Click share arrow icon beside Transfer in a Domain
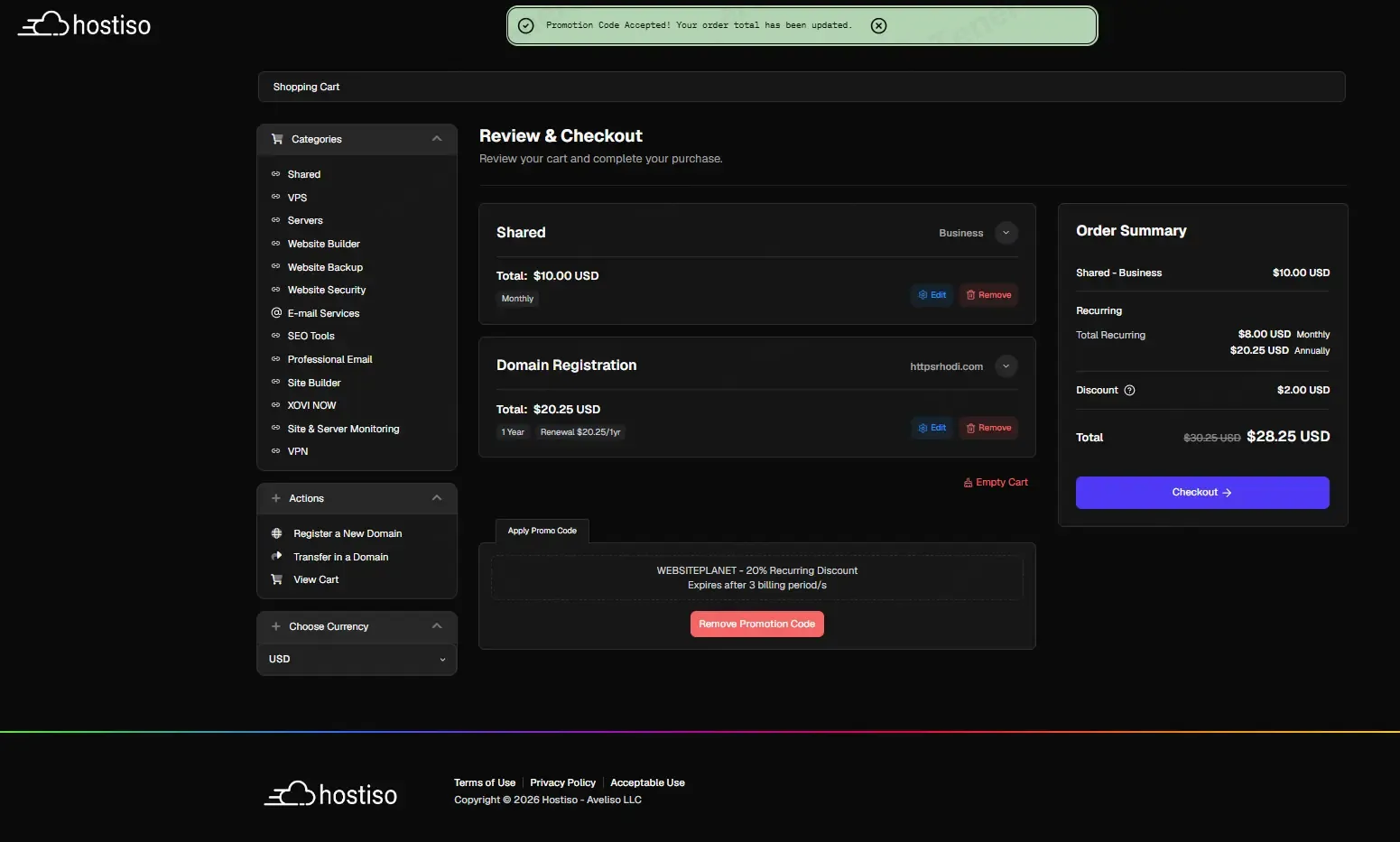Viewport: 1400px width, 842px height. pos(277,556)
